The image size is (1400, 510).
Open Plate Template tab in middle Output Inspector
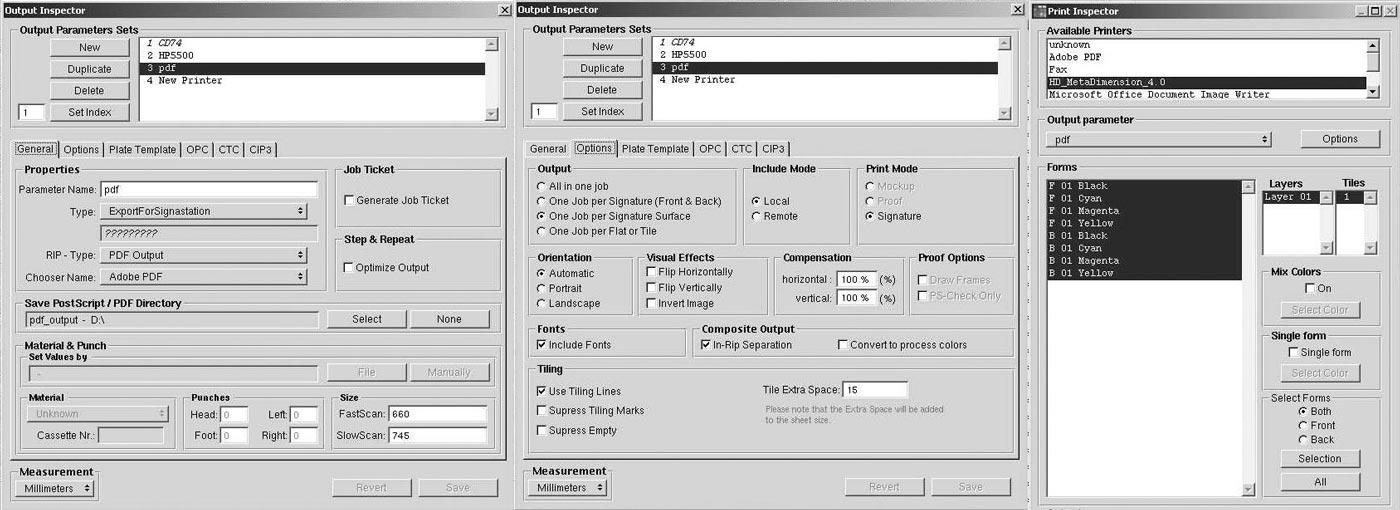pyautogui.click(x=656, y=148)
